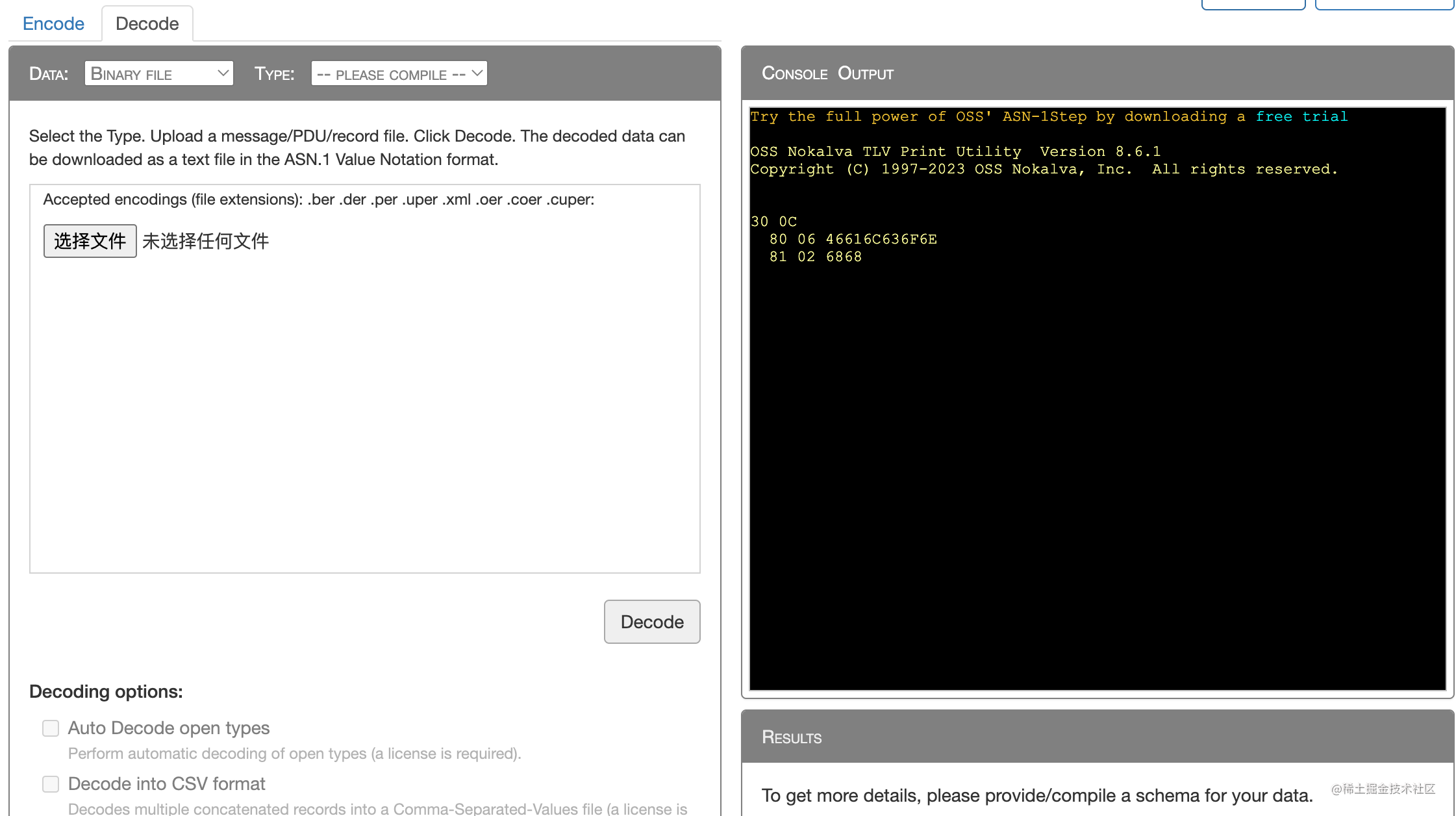Click the Console Output panel header
1456x816 pixels.
tap(1096, 73)
